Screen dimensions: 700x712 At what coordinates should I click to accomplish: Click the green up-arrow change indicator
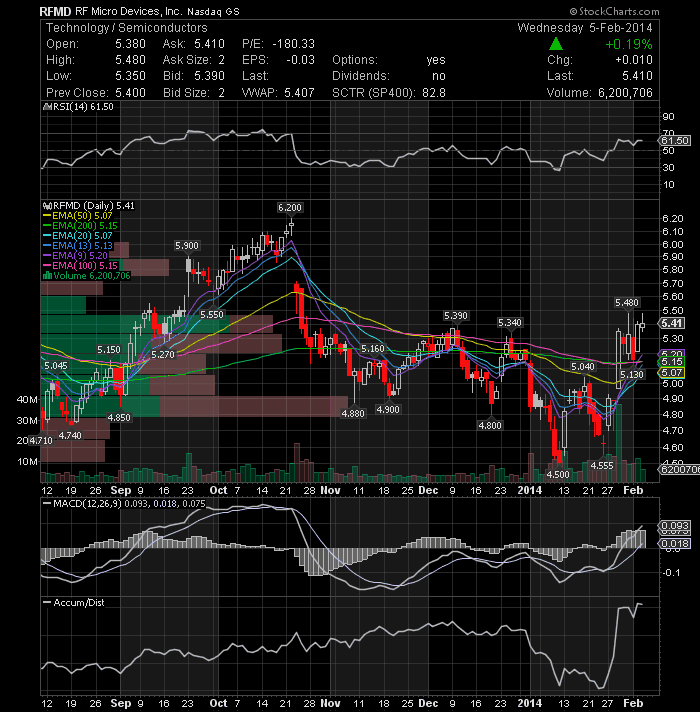click(x=556, y=44)
